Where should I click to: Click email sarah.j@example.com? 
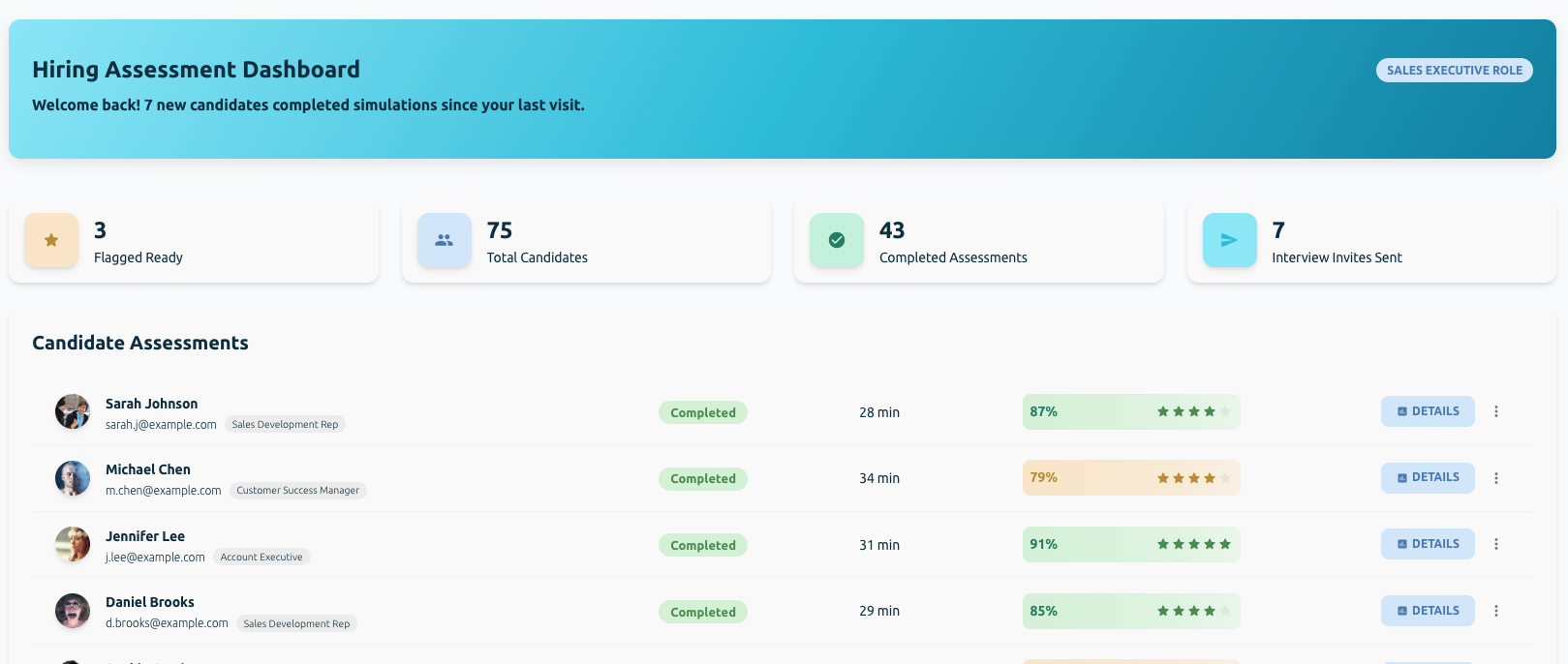[x=161, y=424]
